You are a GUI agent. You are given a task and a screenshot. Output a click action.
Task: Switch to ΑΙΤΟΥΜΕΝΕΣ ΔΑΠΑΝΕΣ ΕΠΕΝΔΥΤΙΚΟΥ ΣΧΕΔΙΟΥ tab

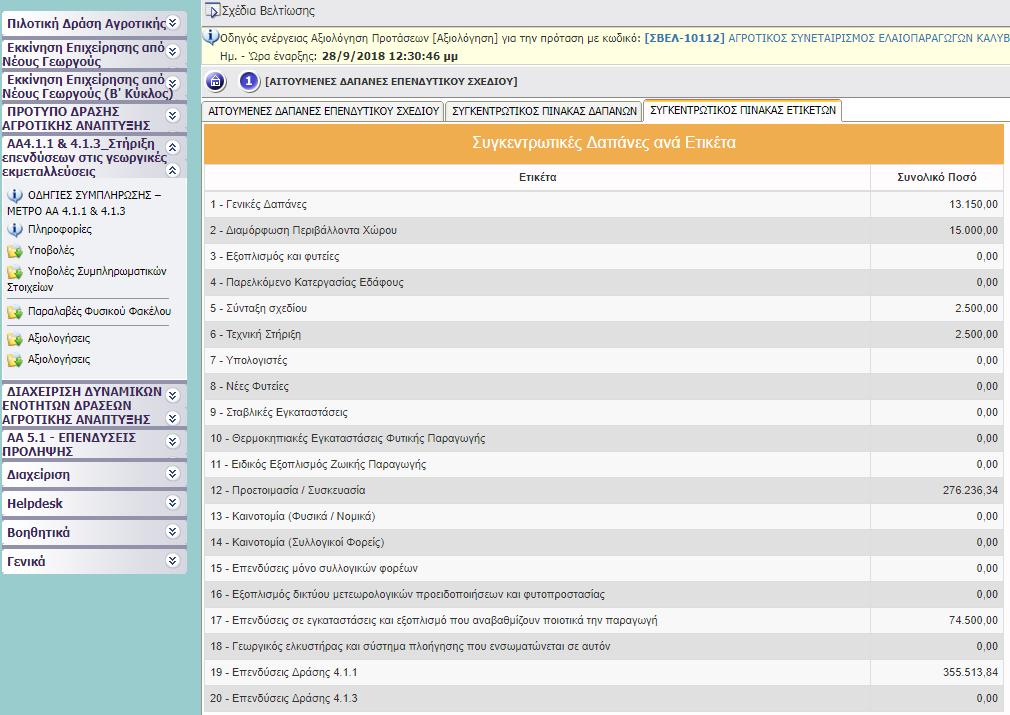(323, 111)
